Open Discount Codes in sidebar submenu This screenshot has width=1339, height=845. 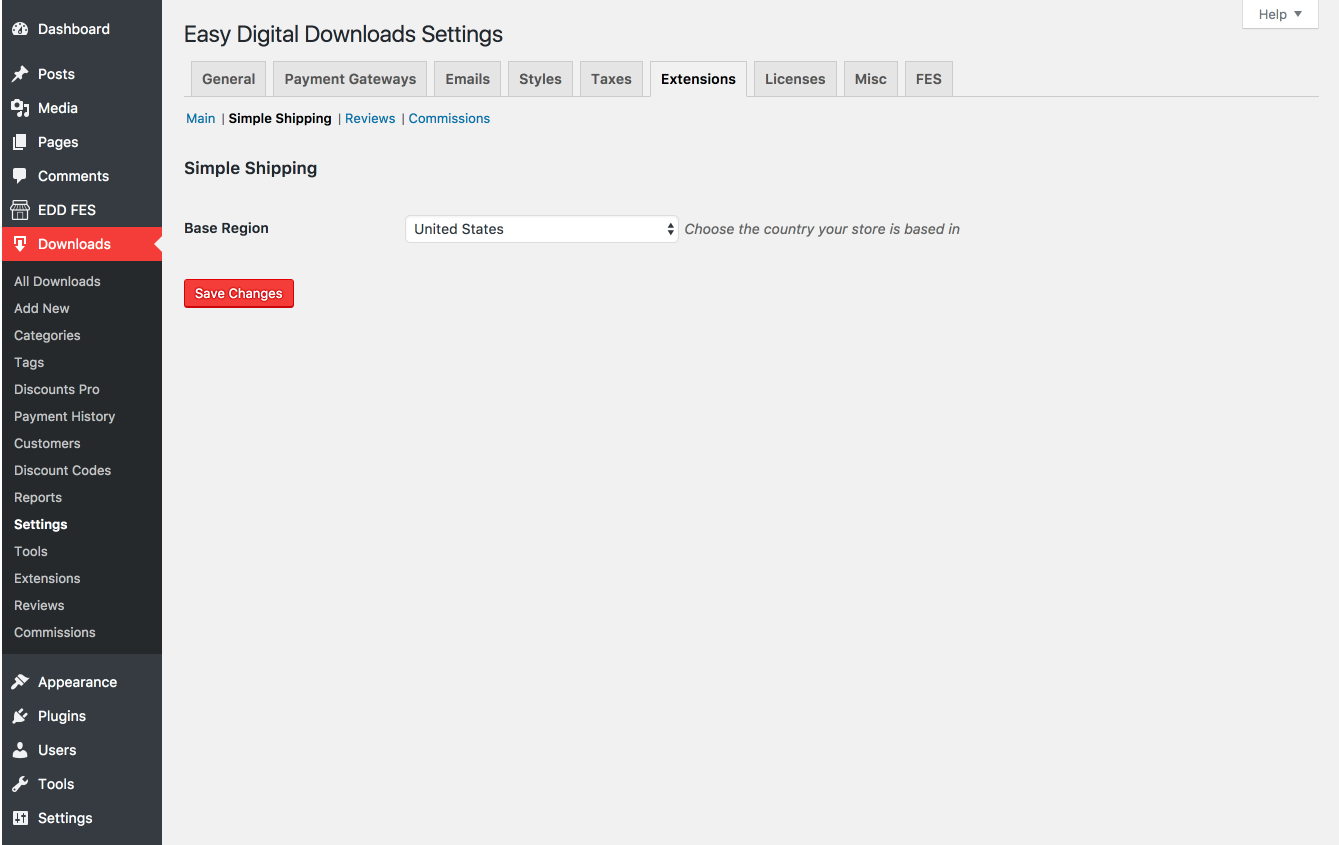[63, 470]
